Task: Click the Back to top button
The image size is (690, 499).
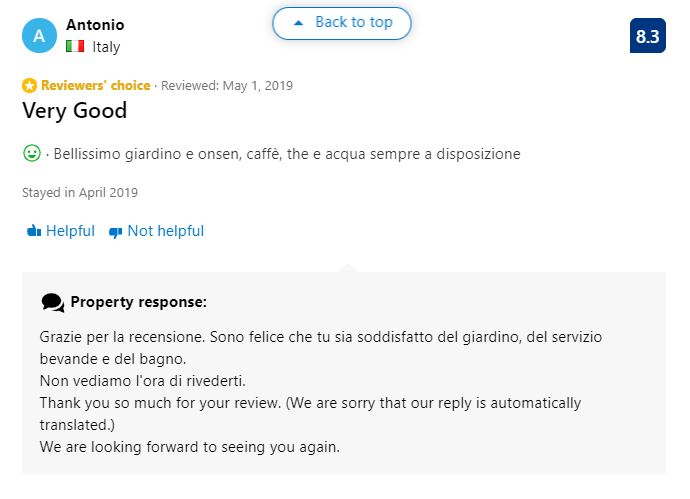Action: (x=342, y=23)
